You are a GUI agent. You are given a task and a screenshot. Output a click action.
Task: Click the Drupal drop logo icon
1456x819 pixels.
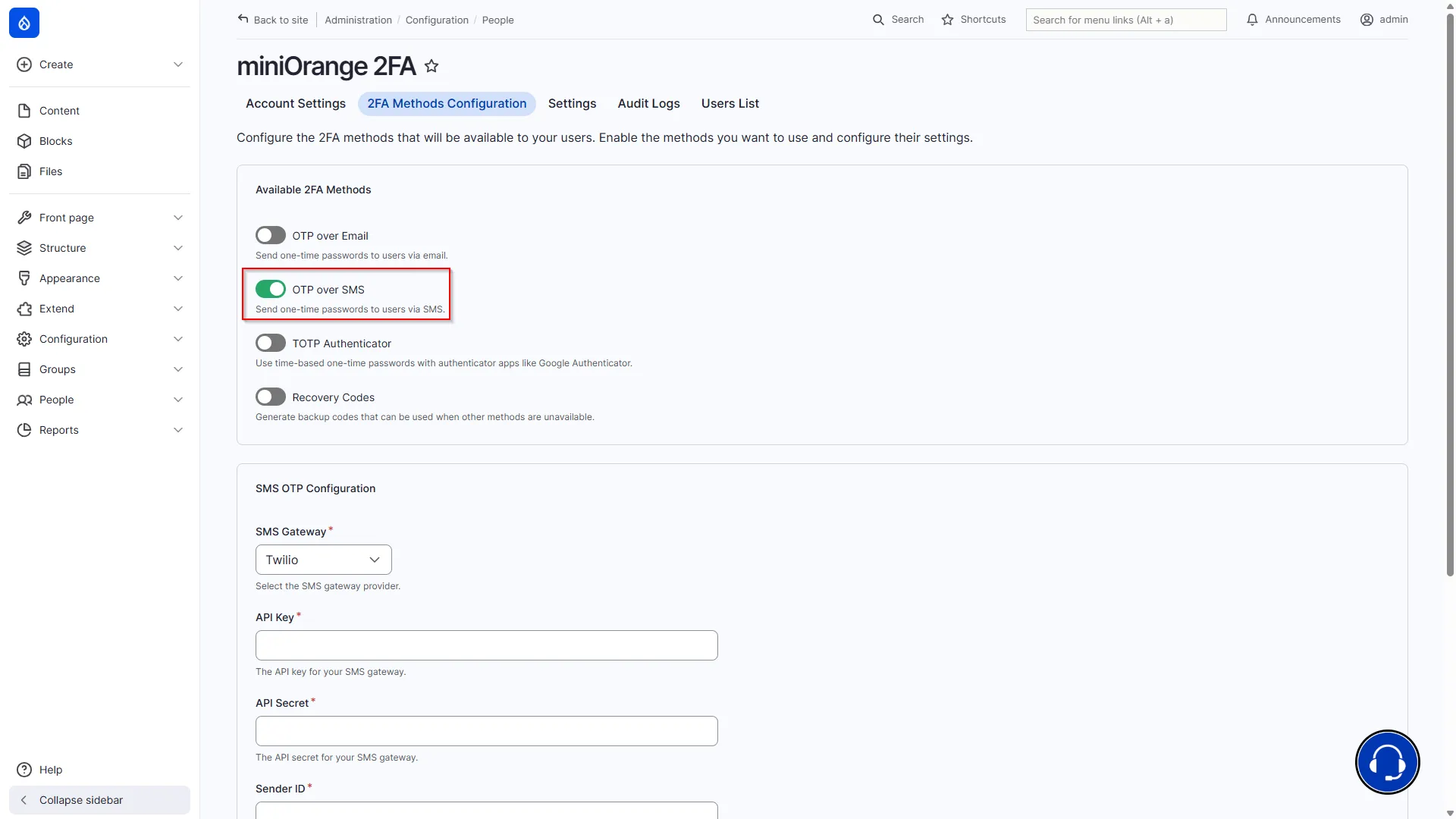24,23
